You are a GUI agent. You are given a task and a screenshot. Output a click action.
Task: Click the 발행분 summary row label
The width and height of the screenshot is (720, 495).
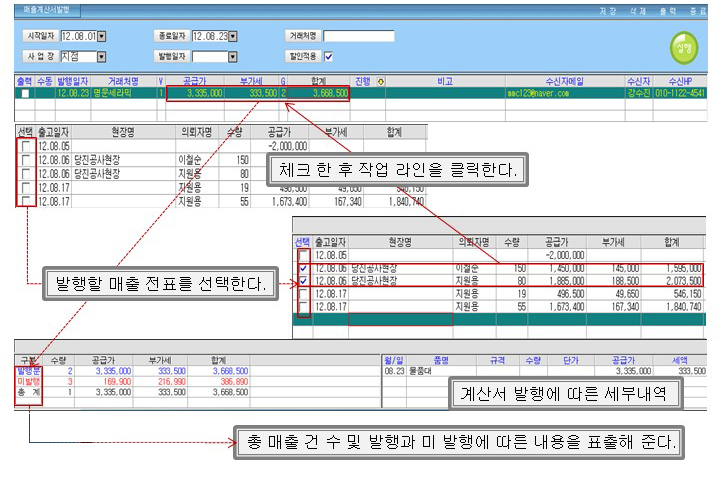28,371
